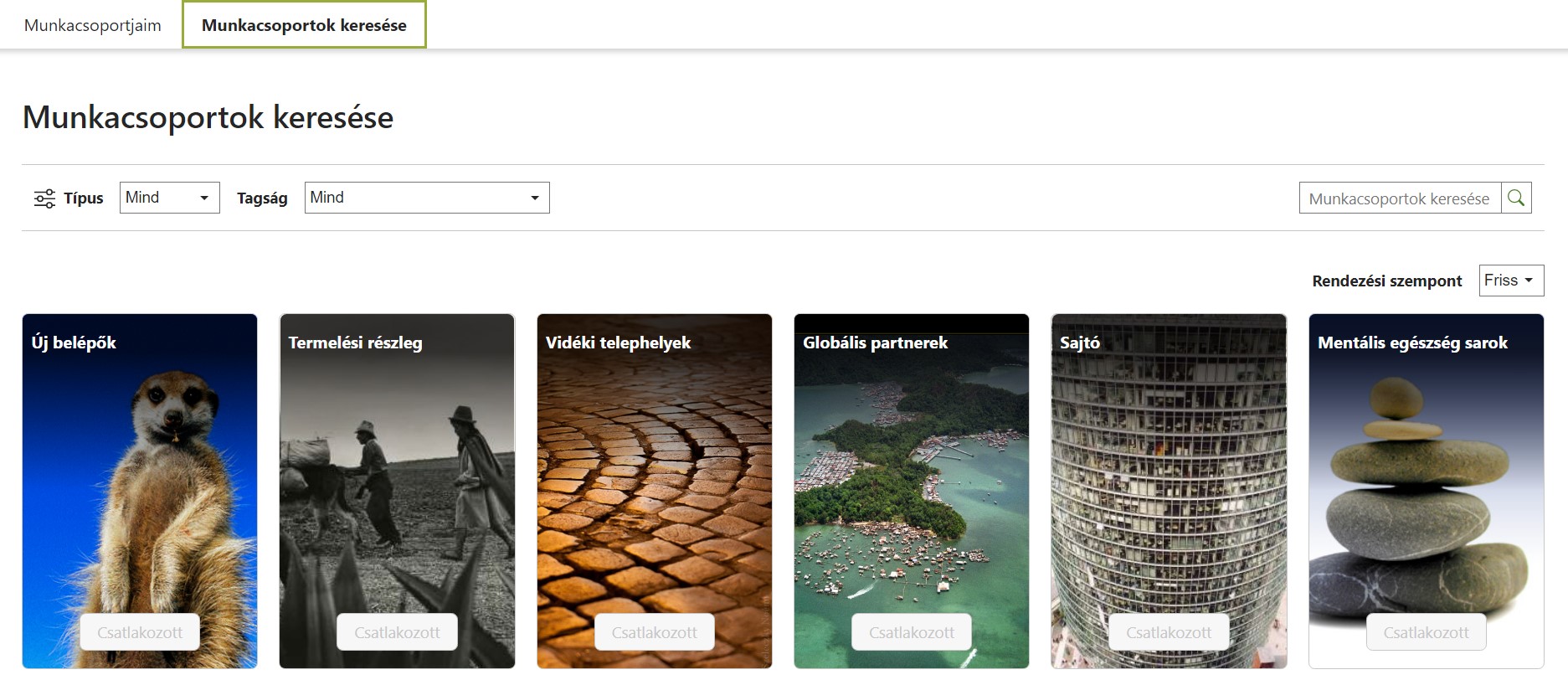
Task: Click Csatlakozott button on Új belépők card
Action: pyautogui.click(x=140, y=632)
